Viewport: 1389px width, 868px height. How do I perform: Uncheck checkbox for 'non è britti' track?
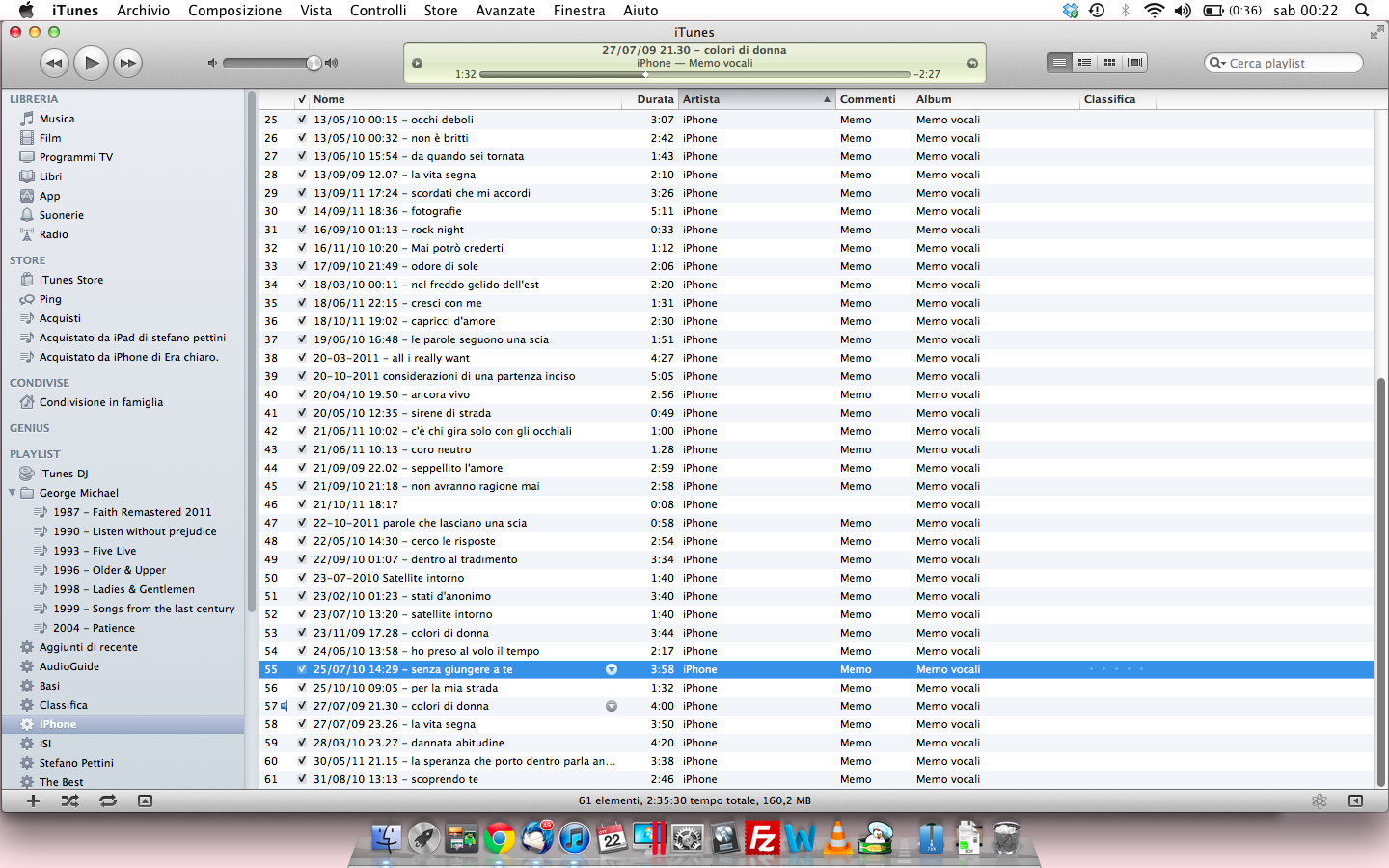coord(302,138)
